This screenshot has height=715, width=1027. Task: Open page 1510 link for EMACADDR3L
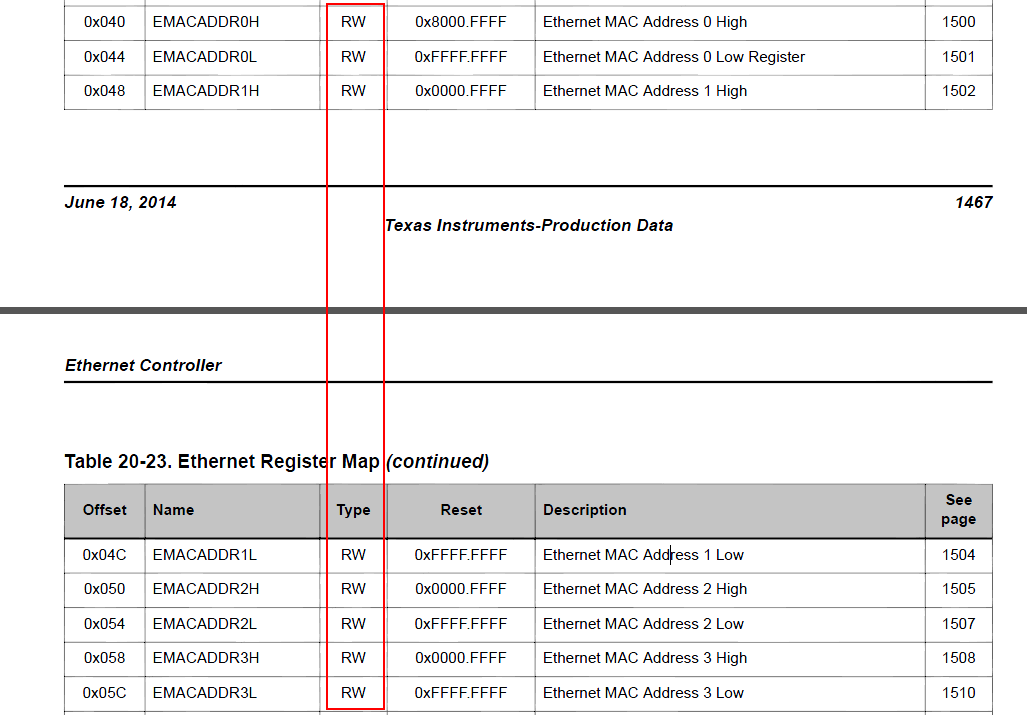958,693
